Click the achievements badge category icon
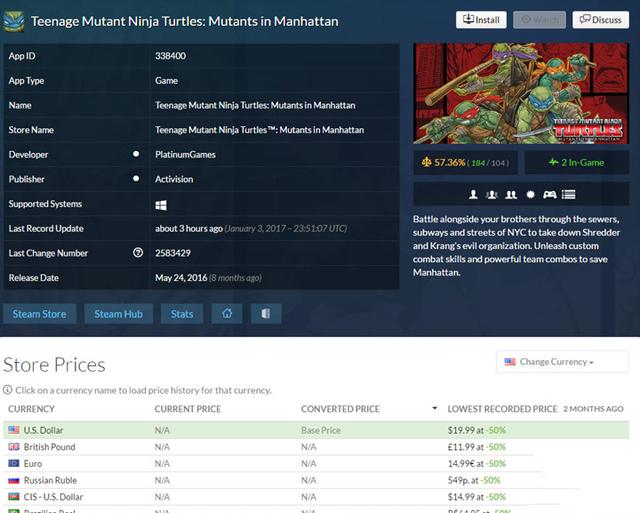This screenshot has width=640, height=513. (530, 195)
